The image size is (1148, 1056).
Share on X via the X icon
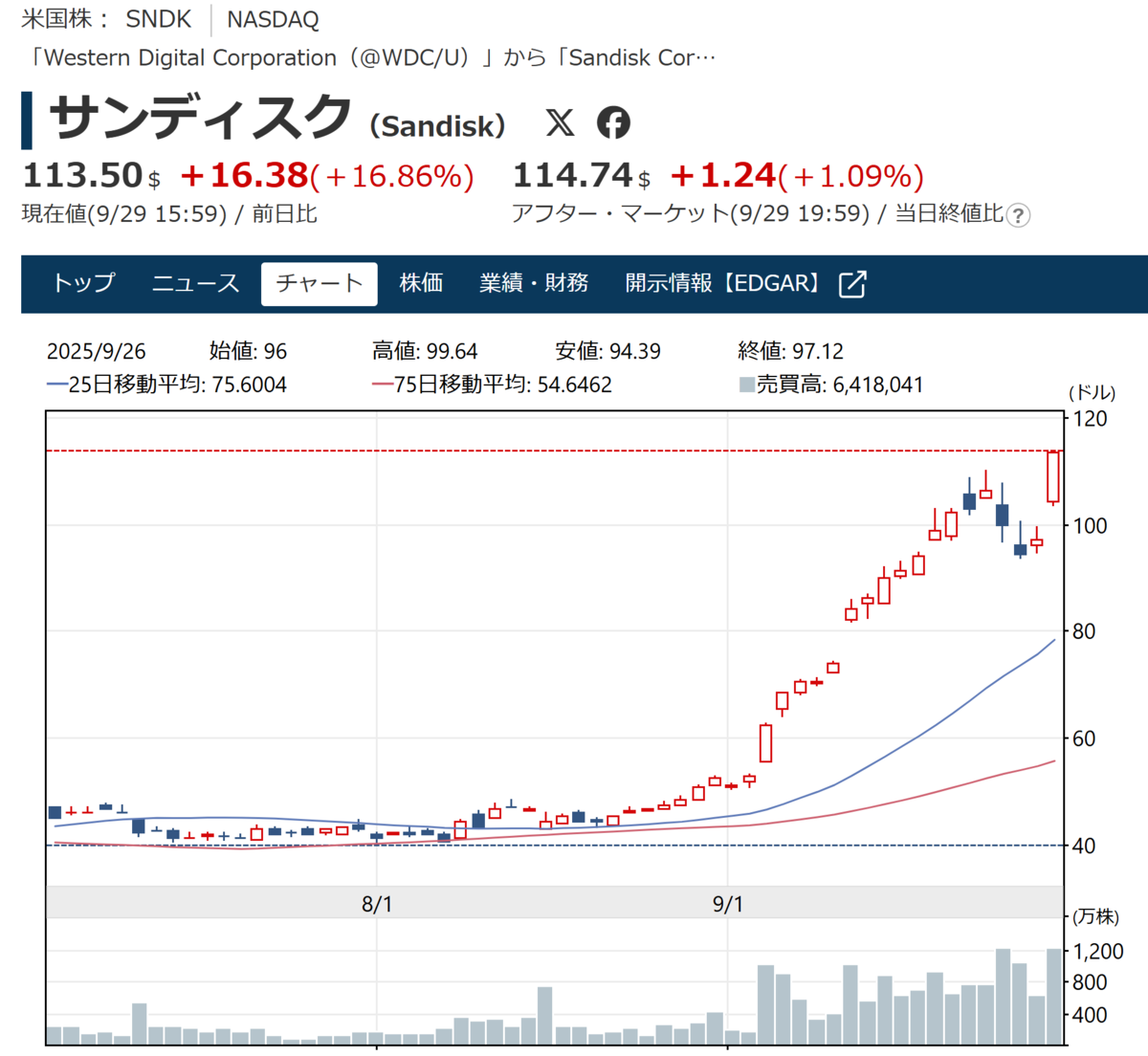pos(561,122)
